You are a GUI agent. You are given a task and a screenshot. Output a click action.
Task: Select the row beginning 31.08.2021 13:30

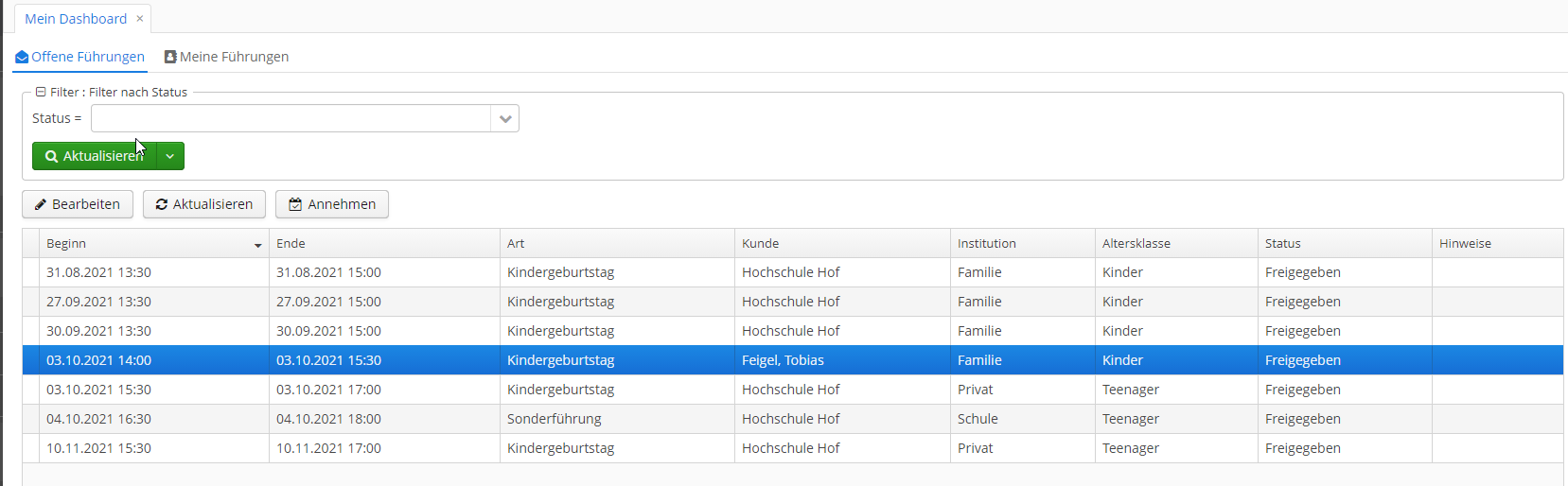(x=793, y=272)
